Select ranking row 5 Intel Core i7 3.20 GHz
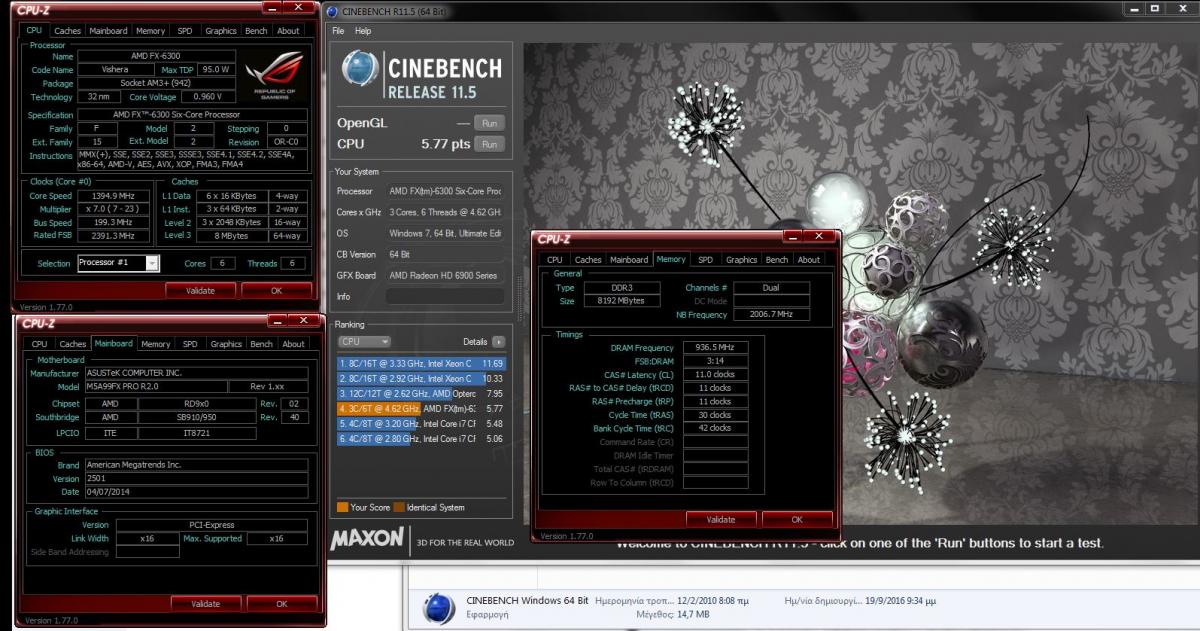This screenshot has width=1200, height=631. pos(421,423)
